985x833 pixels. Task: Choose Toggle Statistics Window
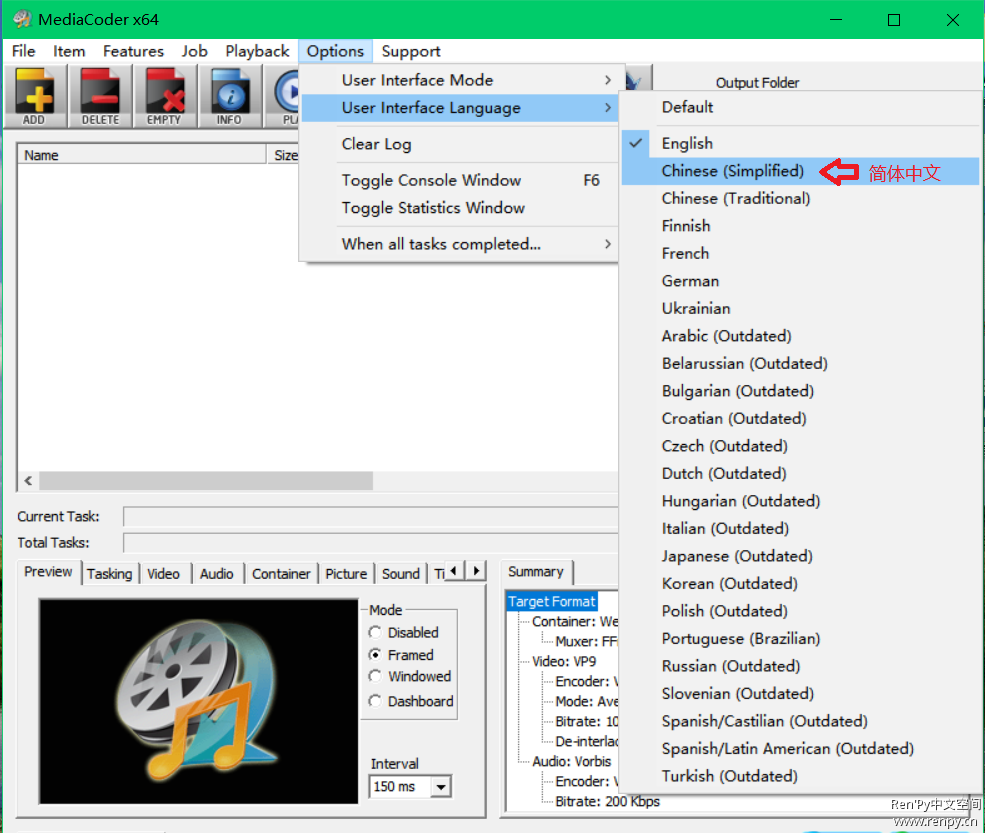[x=460, y=208]
